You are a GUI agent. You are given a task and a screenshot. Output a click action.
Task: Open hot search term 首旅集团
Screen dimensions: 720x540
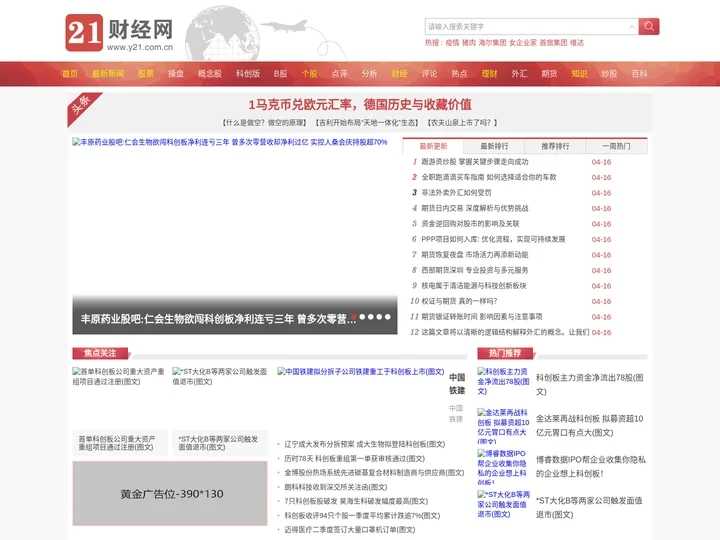pos(553,43)
